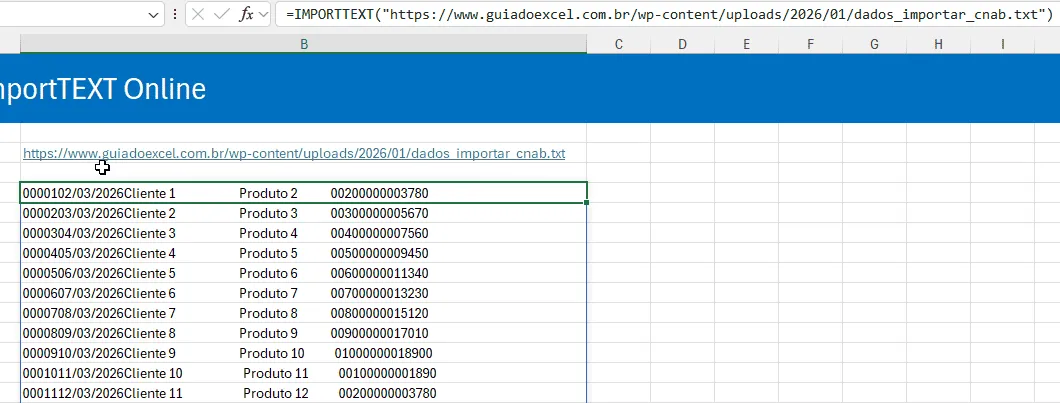Select the cell with Cliente 5 Produto 6

(304, 273)
